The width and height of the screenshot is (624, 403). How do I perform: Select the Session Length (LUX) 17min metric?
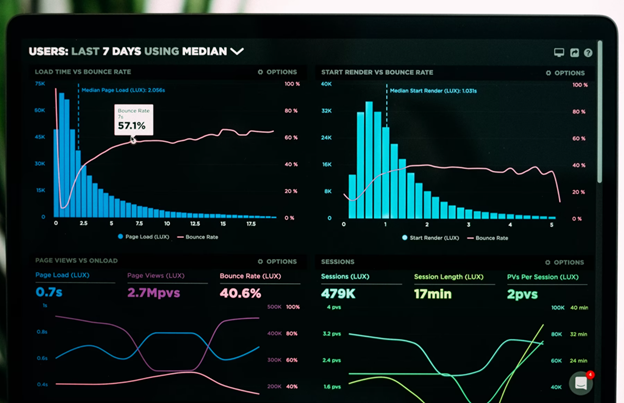[x=454, y=288]
